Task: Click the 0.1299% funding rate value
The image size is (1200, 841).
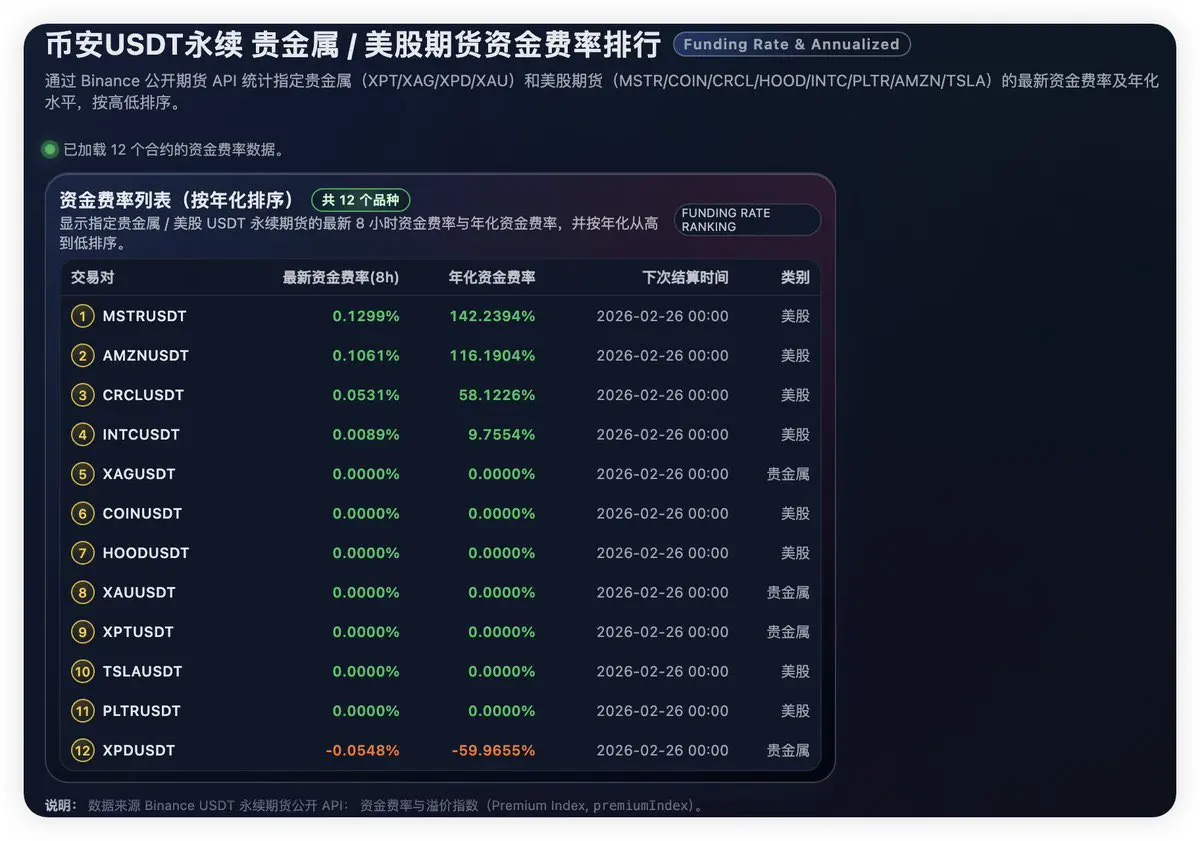Action: [x=366, y=316]
